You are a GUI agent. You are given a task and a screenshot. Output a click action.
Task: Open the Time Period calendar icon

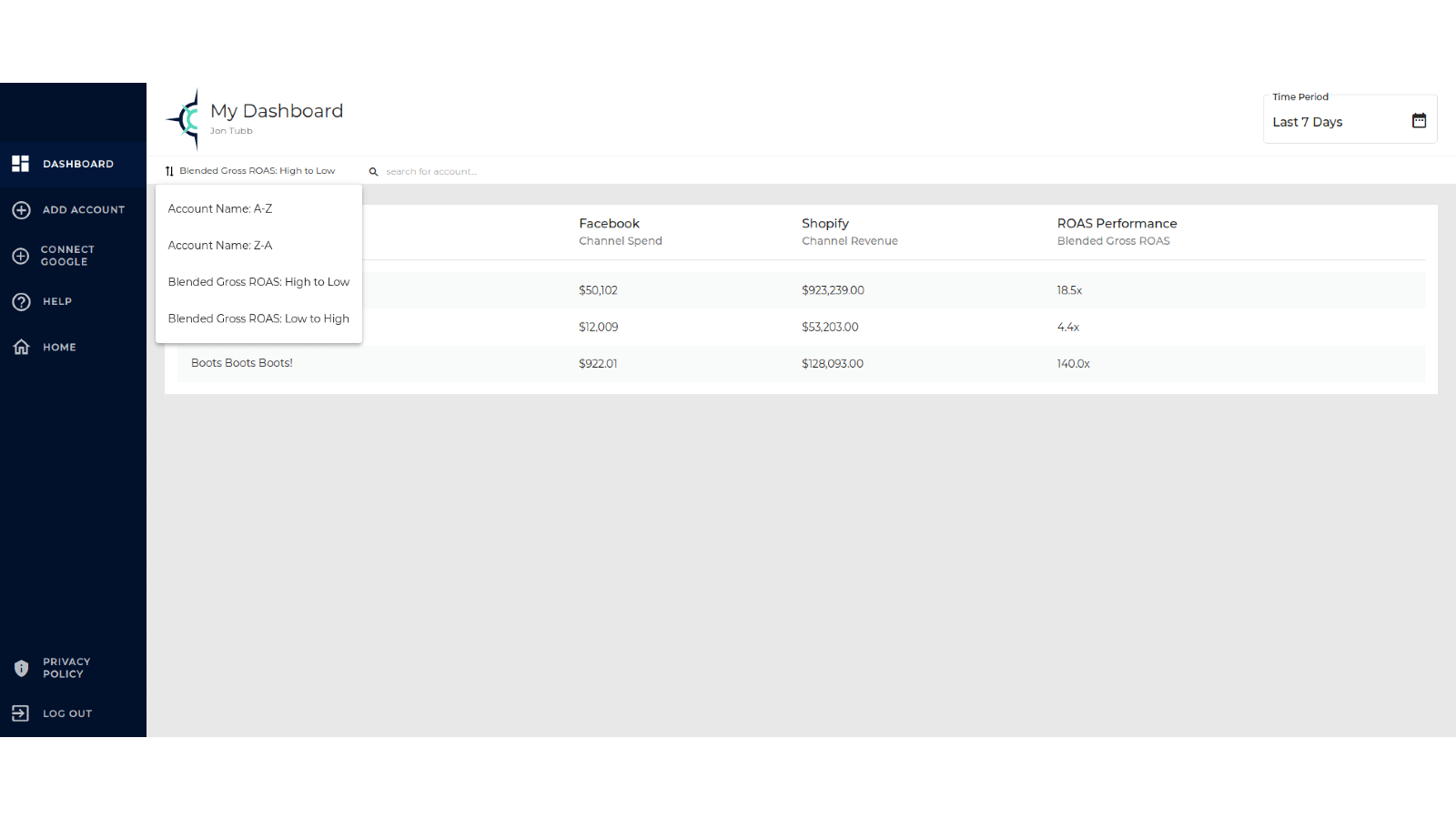coord(1419,120)
